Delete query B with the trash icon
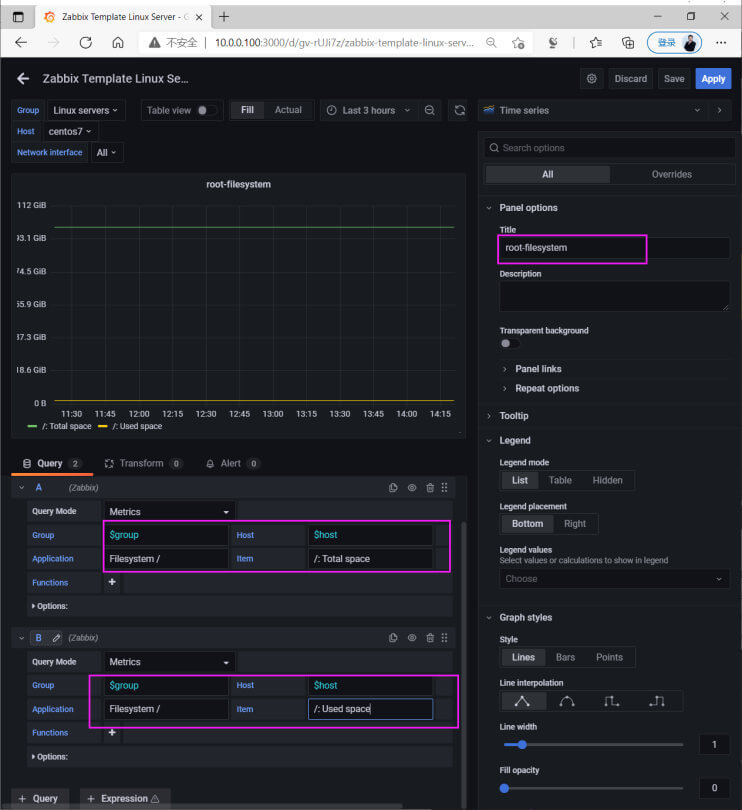Viewport: 742px width, 810px height. [x=430, y=637]
